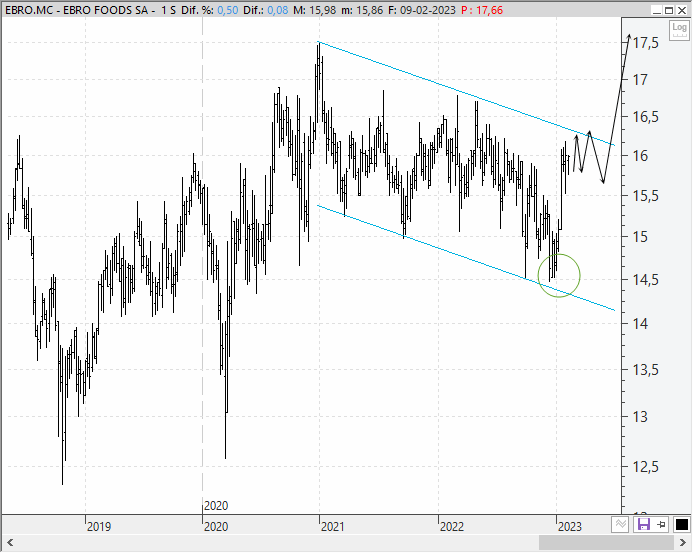Click the 12,5 price axis label
Image resolution: width=693 pixels, height=553 pixels.
click(x=646, y=467)
